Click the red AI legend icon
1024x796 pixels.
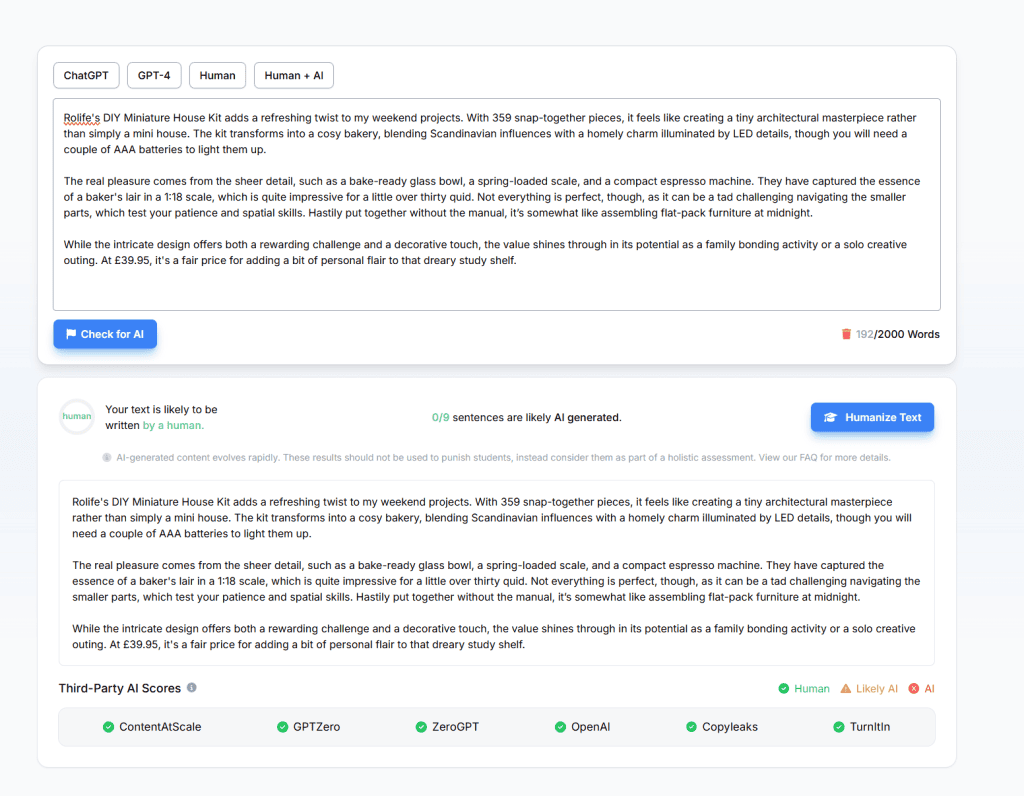(914, 689)
